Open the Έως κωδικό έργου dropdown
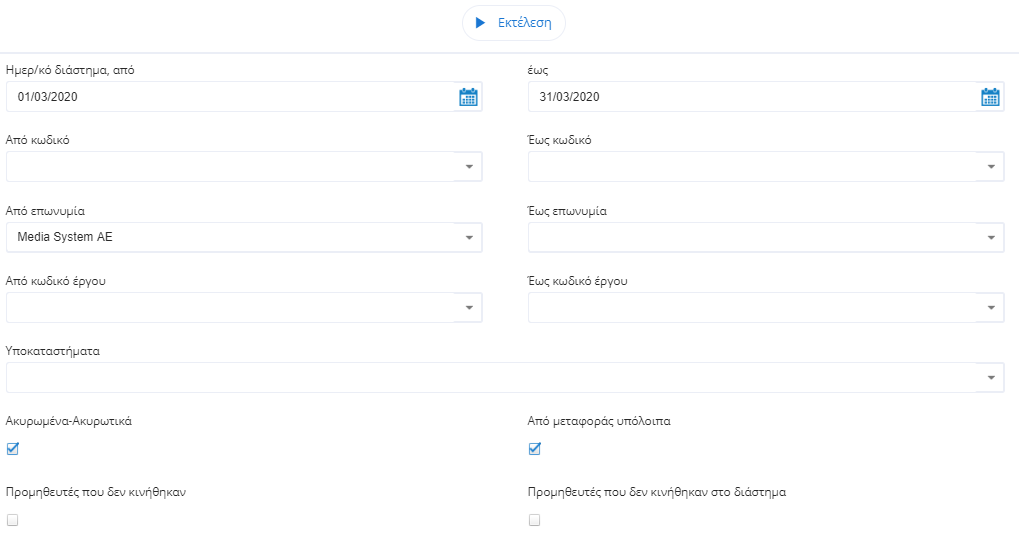 coord(990,308)
